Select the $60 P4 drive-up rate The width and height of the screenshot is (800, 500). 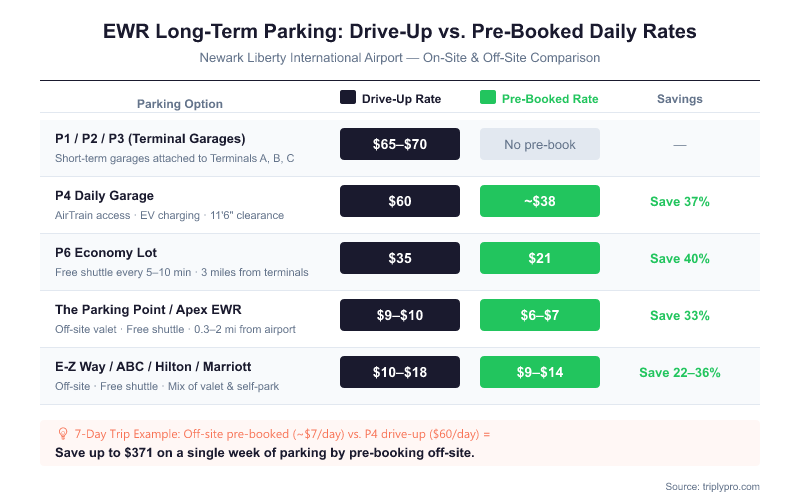pyautogui.click(x=400, y=201)
